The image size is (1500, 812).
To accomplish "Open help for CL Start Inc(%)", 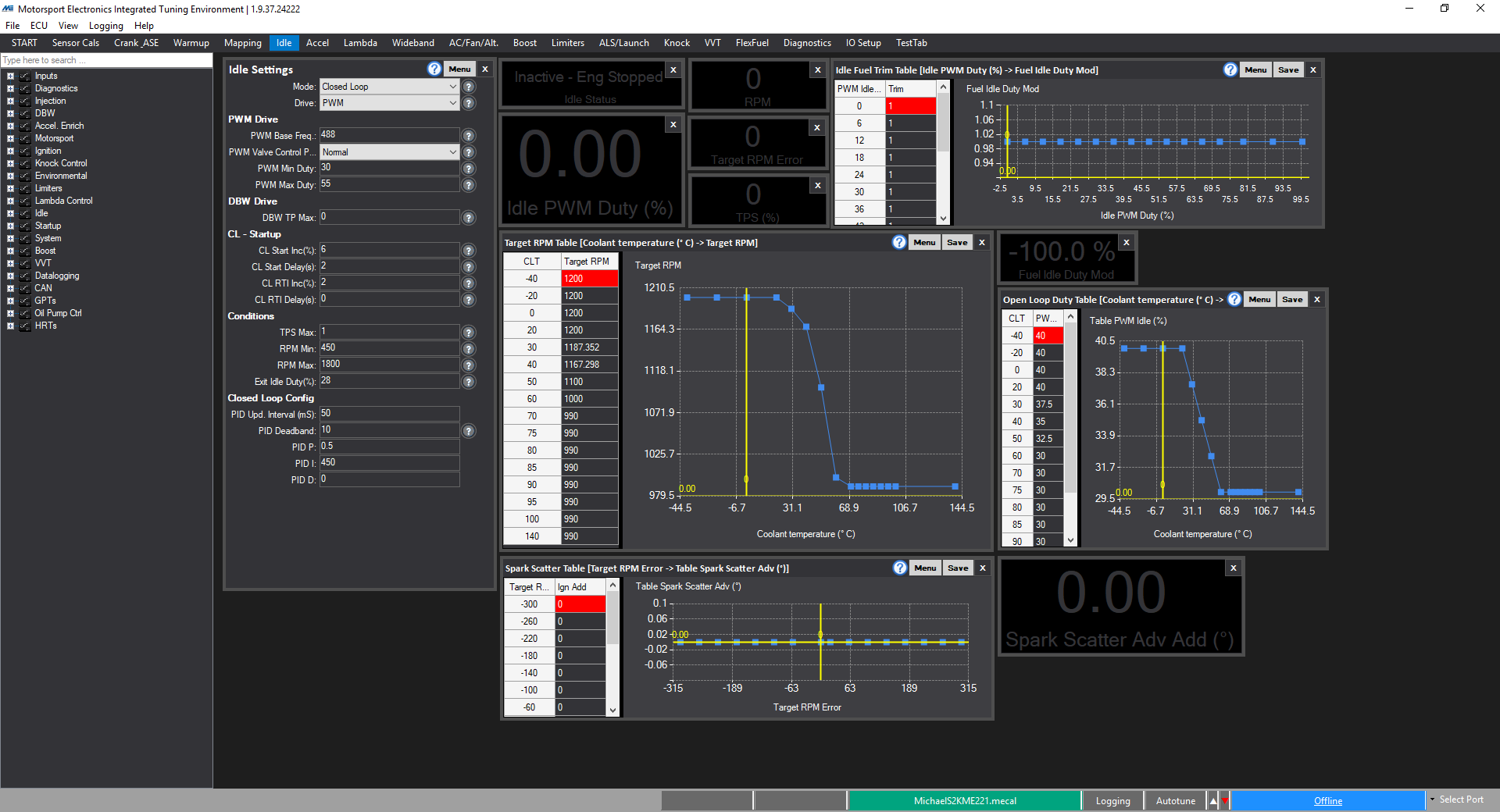I will 469,251.
